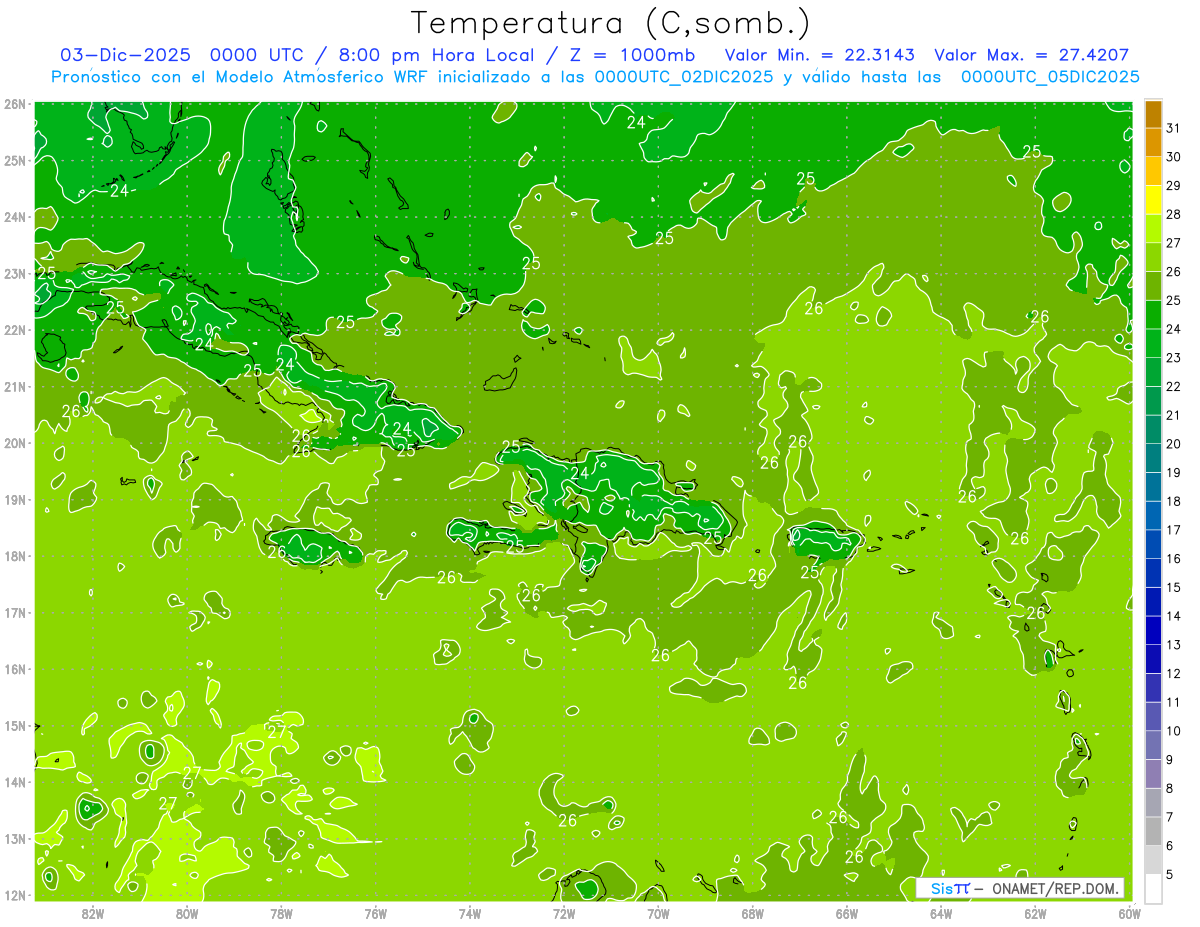Click the '0000 UTC' time label in the header
This screenshot has height=927, width=1200.
pyautogui.click(x=258, y=55)
